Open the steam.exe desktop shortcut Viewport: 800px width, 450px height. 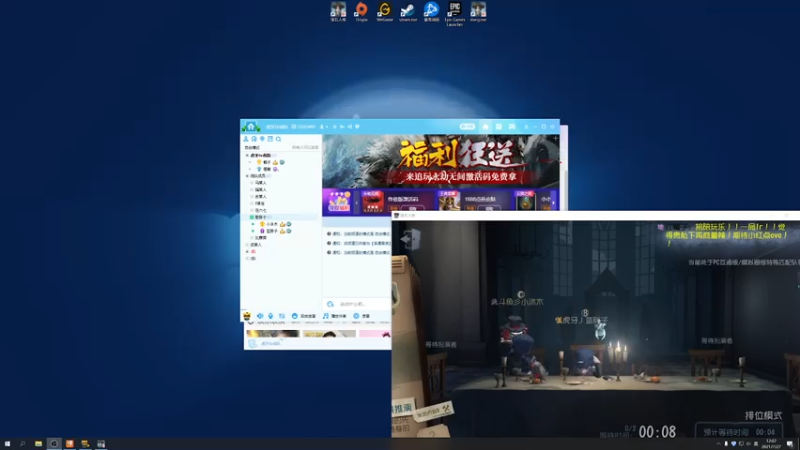[x=408, y=11]
